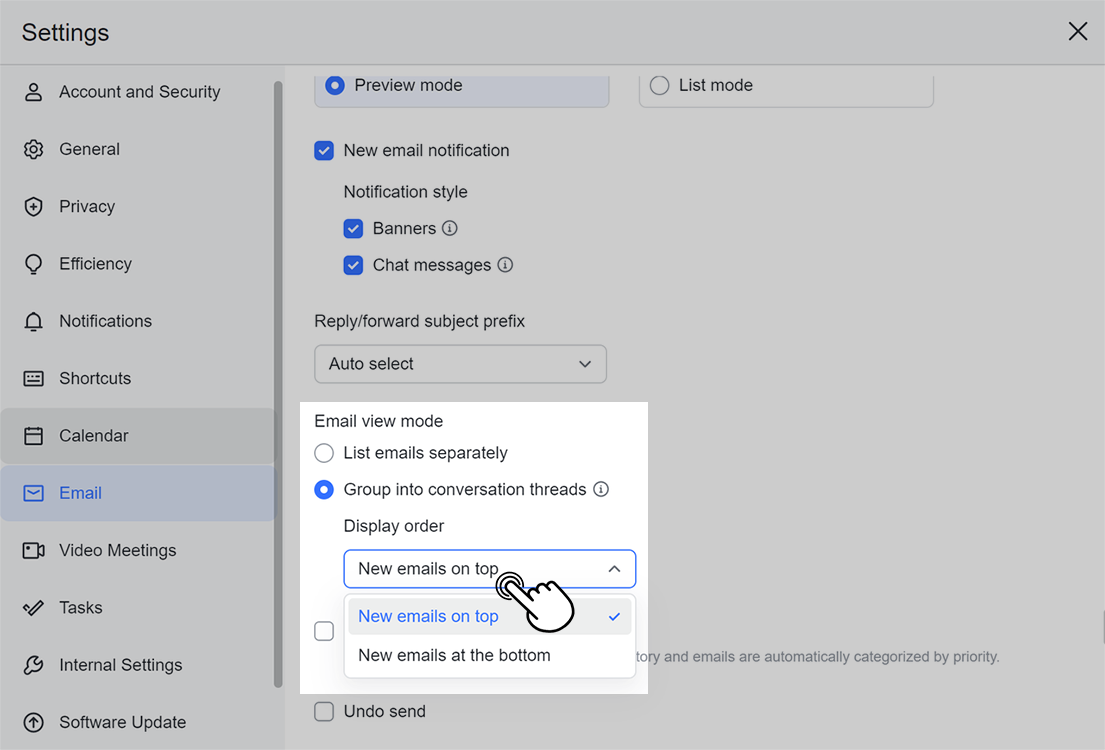Viewport: 1105px width, 750px height.
Task: Pick New emails on top option
Action: [x=490, y=617]
